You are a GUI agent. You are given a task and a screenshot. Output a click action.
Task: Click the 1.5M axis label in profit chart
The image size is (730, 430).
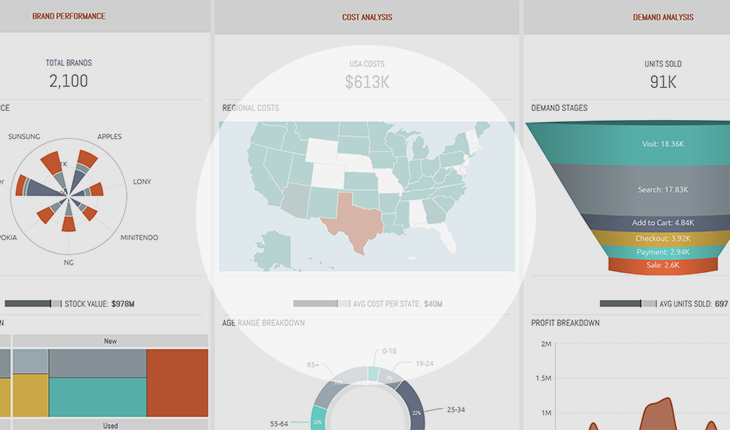(543, 378)
